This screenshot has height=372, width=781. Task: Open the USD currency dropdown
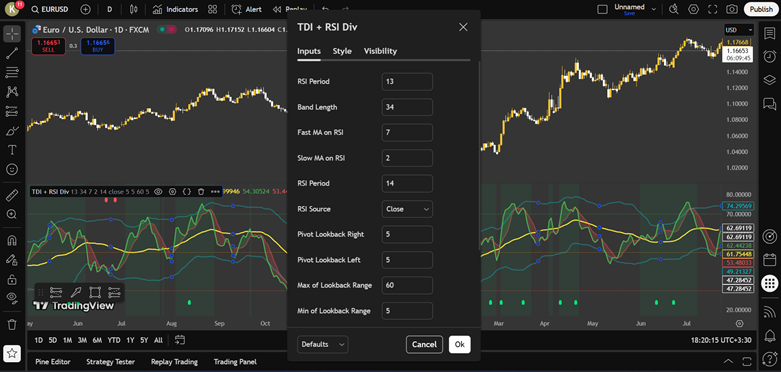point(739,30)
